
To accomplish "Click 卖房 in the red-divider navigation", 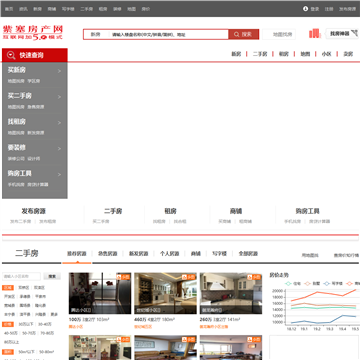I will (x=348, y=54).
